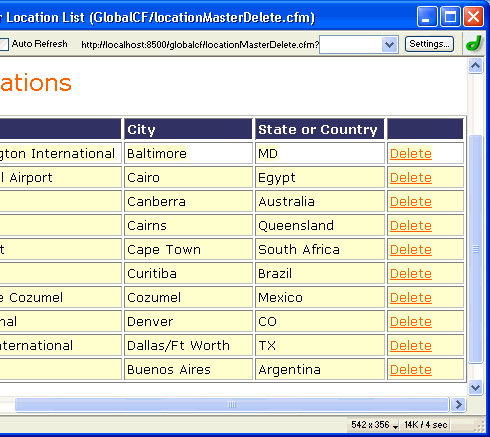Open the 542 x 356 window size dropdown

374,425
